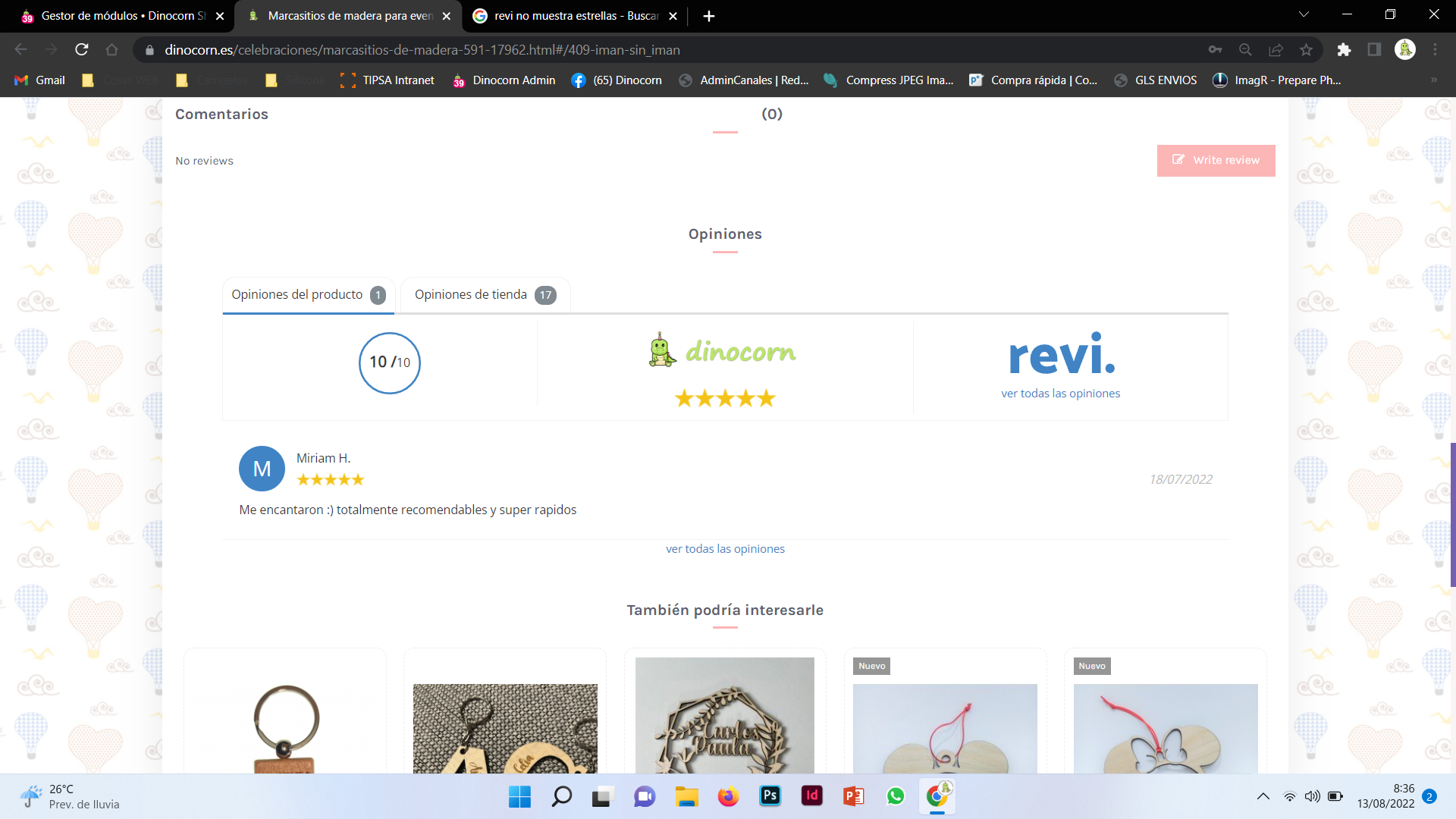Click the page vertical scrollbar
1456x819 pixels.
(1452, 514)
